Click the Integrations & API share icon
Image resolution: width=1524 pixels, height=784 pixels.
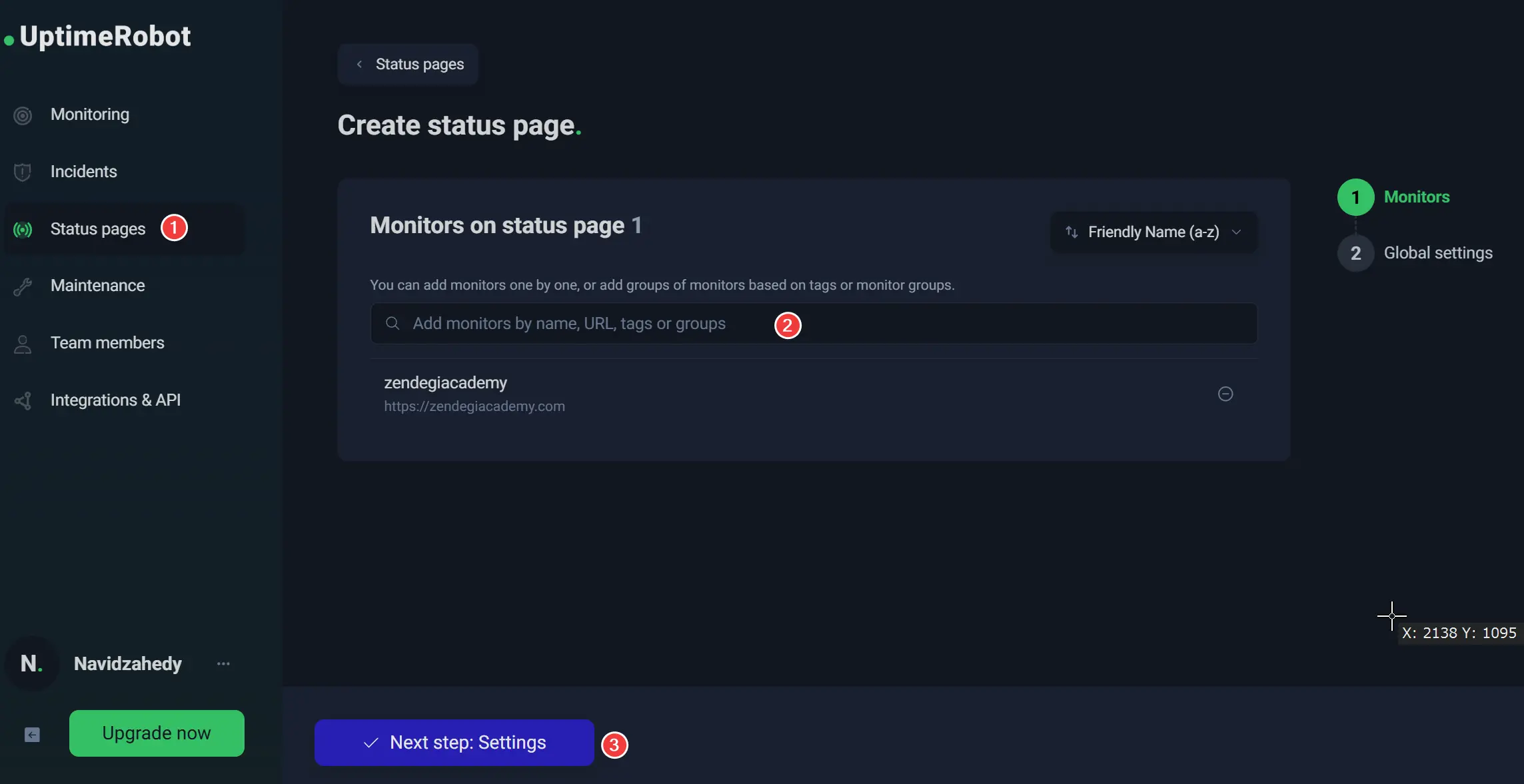pyautogui.click(x=23, y=401)
